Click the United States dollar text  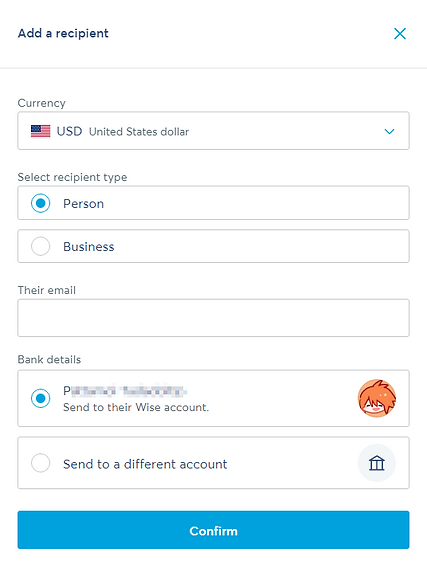coord(139,132)
